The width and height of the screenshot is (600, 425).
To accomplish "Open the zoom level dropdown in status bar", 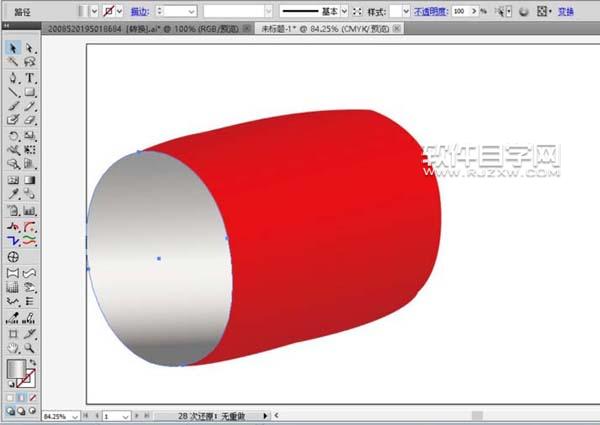I will [x=75, y=416].
